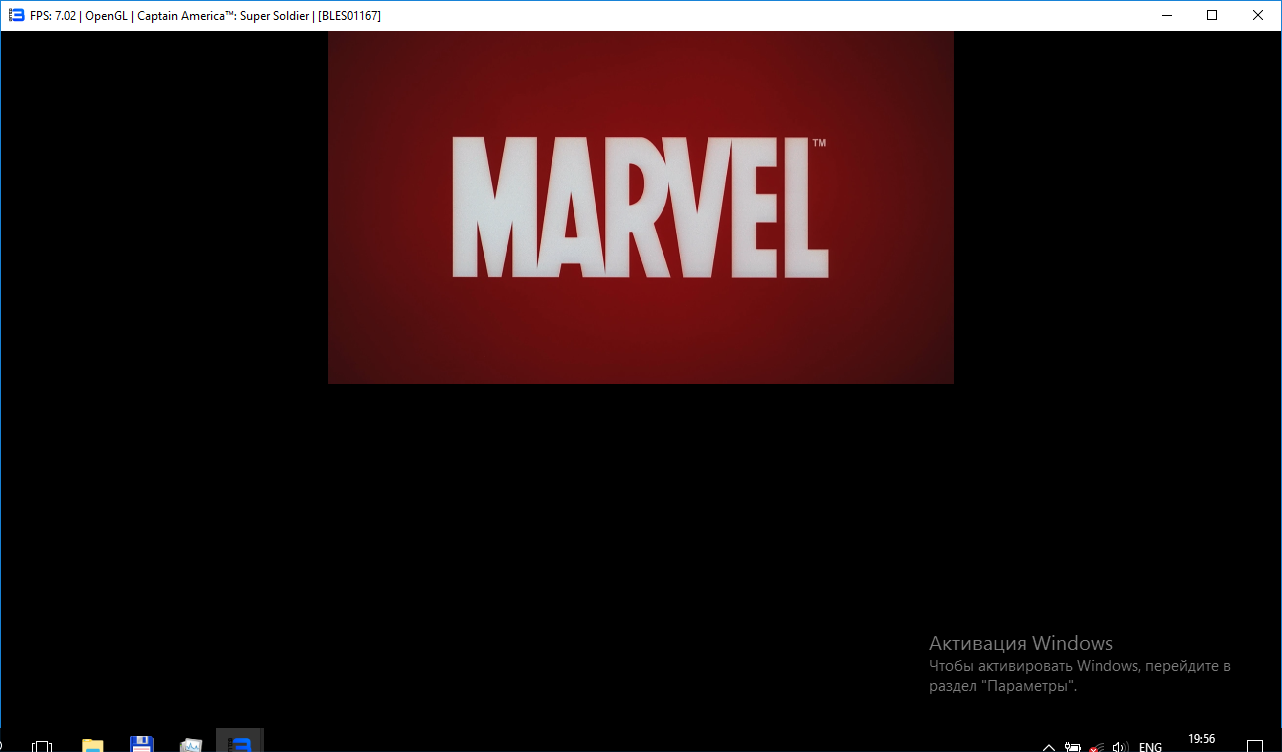The image size is (1282, 752).
Task: Maximize the Captain America game window
Action: 1212,15
